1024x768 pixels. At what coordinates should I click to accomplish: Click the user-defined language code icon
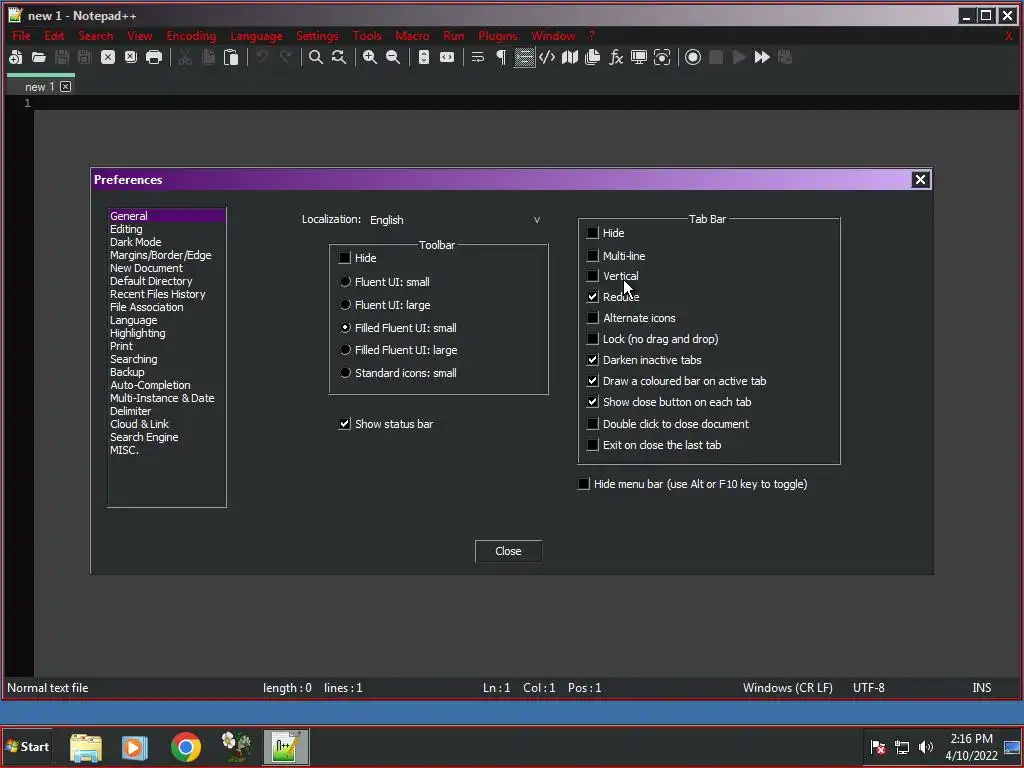(x=547, y=57)
